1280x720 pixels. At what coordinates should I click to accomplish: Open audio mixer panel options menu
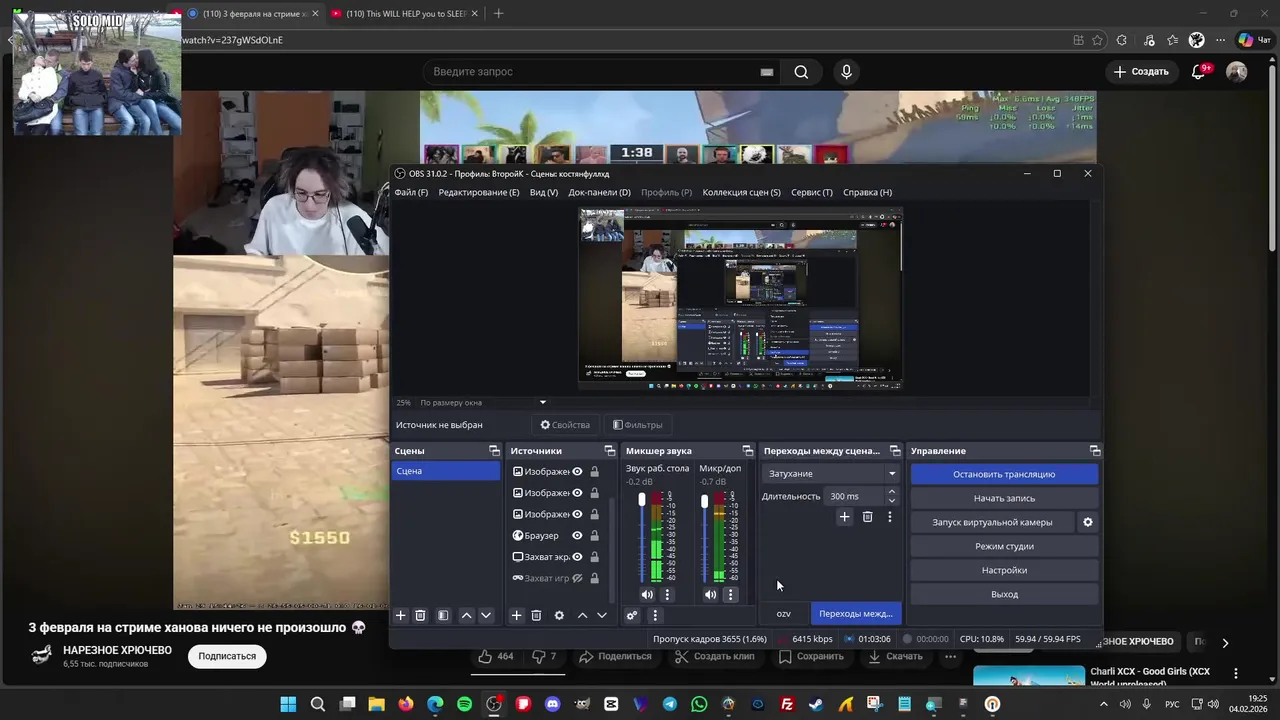tap(655, 615)
